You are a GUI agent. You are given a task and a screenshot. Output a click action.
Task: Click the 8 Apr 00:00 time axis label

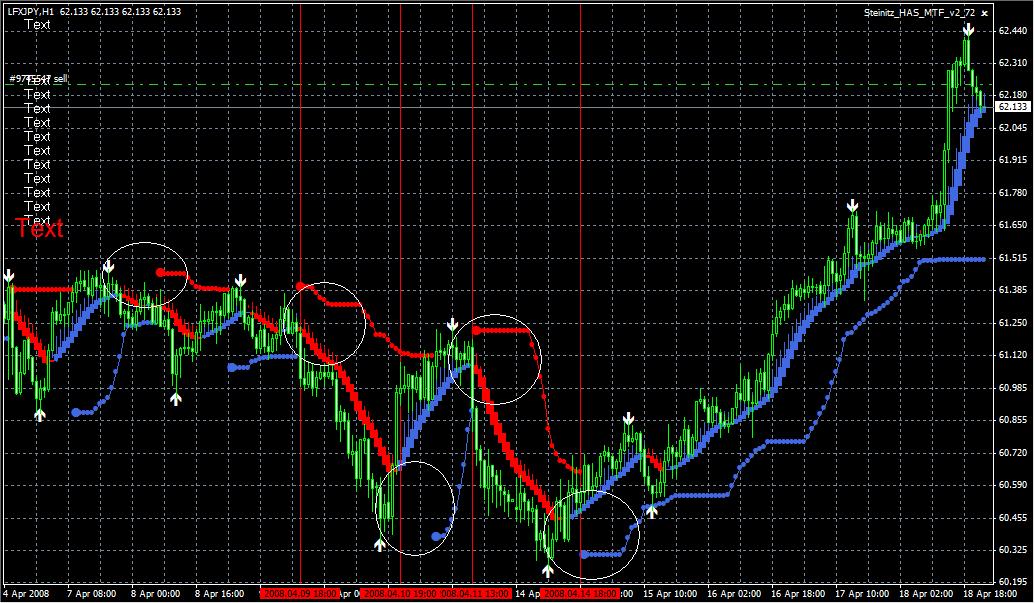156,594
